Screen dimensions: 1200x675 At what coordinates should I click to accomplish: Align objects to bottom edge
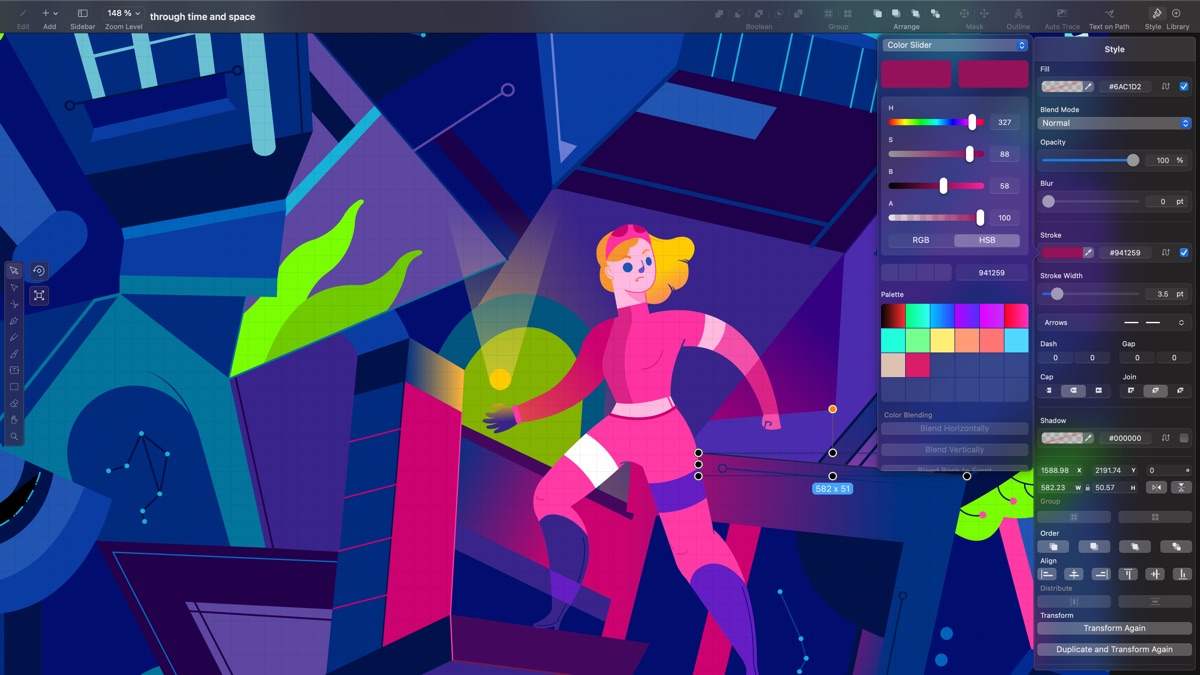click(1182, 574)
